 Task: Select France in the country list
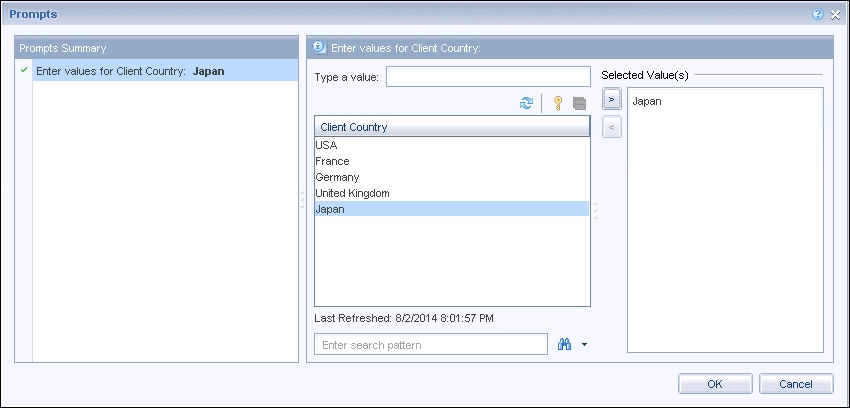[x=332, y=161]
